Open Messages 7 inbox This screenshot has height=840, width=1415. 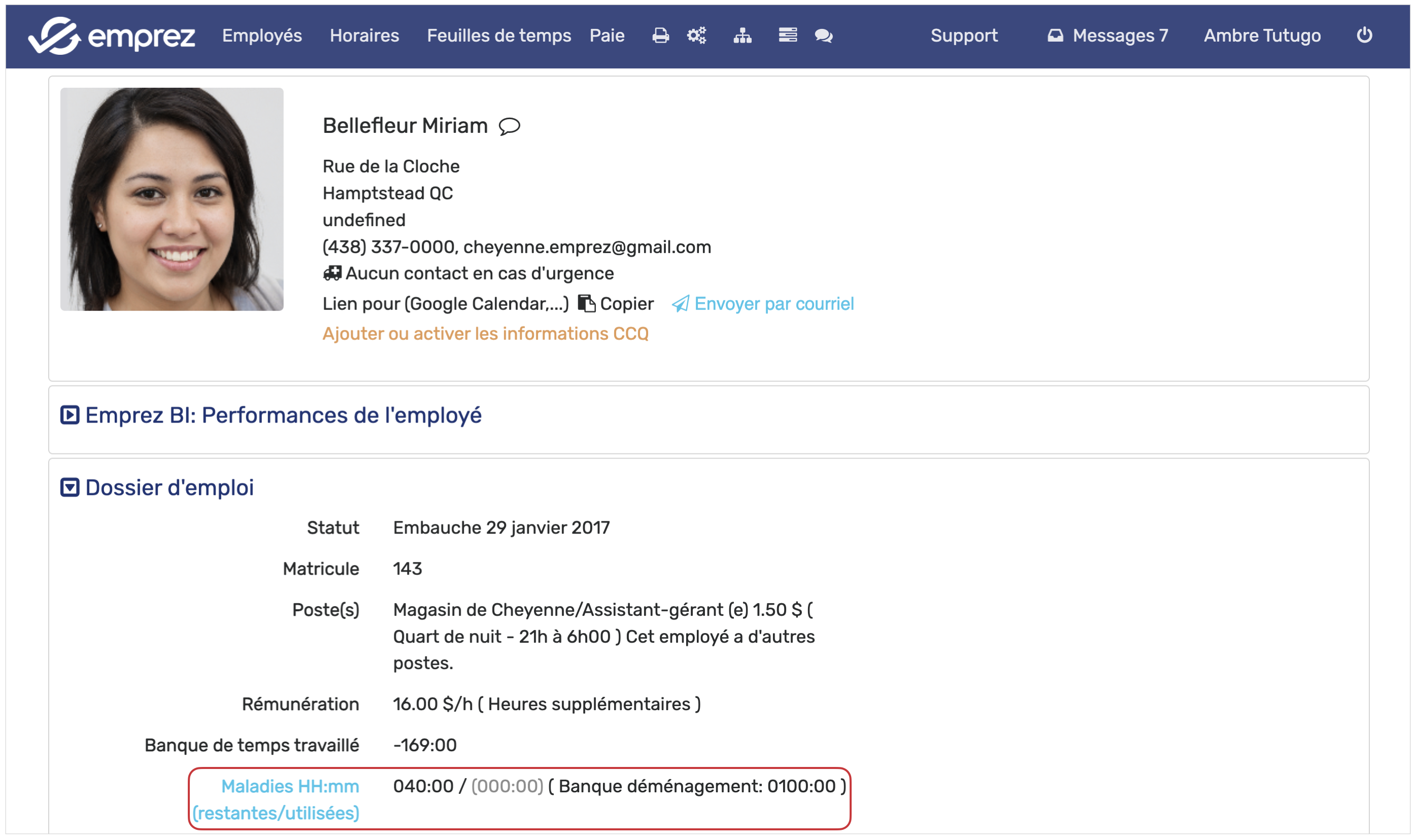click(1107, 36)
